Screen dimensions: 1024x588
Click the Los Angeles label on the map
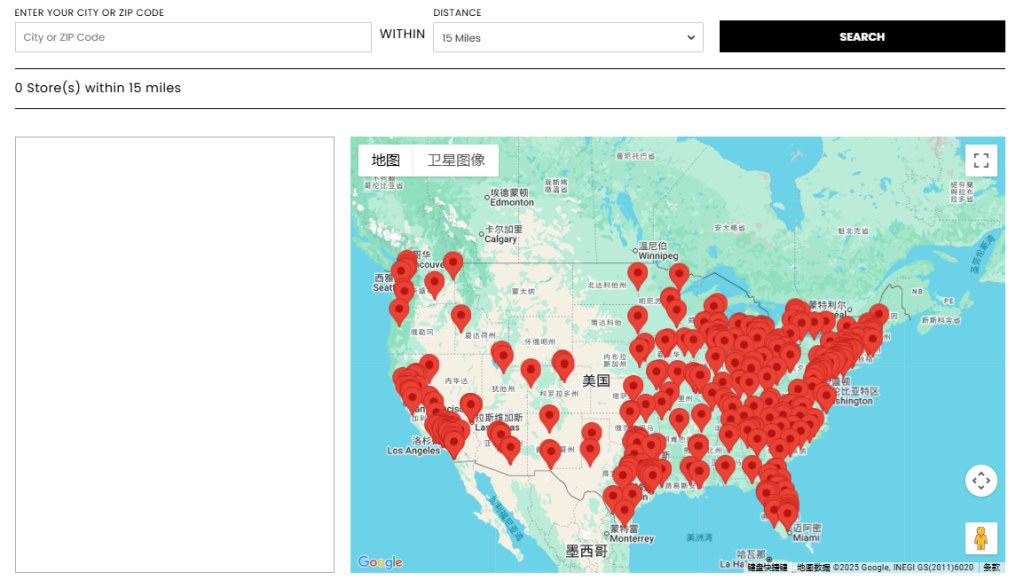413,451
